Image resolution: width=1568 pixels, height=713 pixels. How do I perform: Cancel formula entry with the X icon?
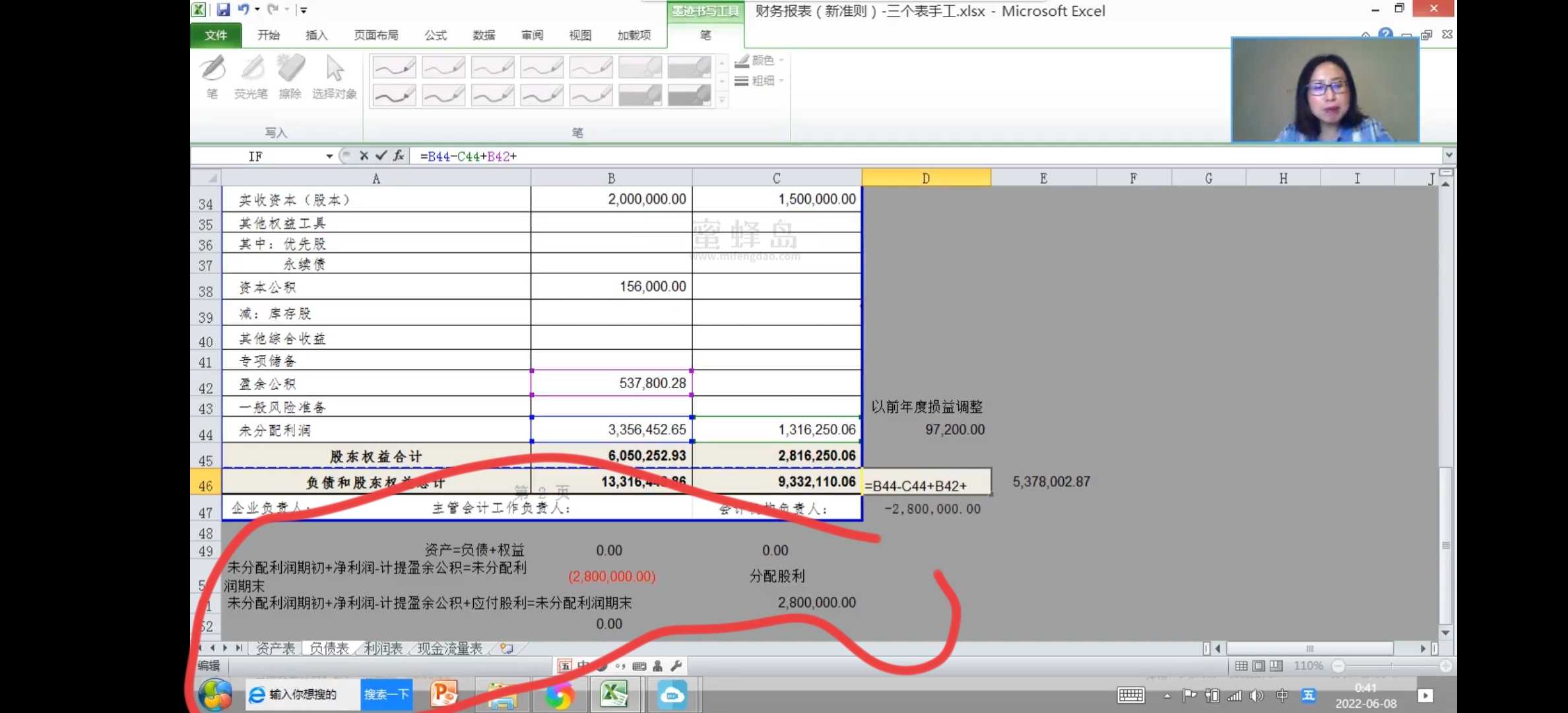(364, 156)
